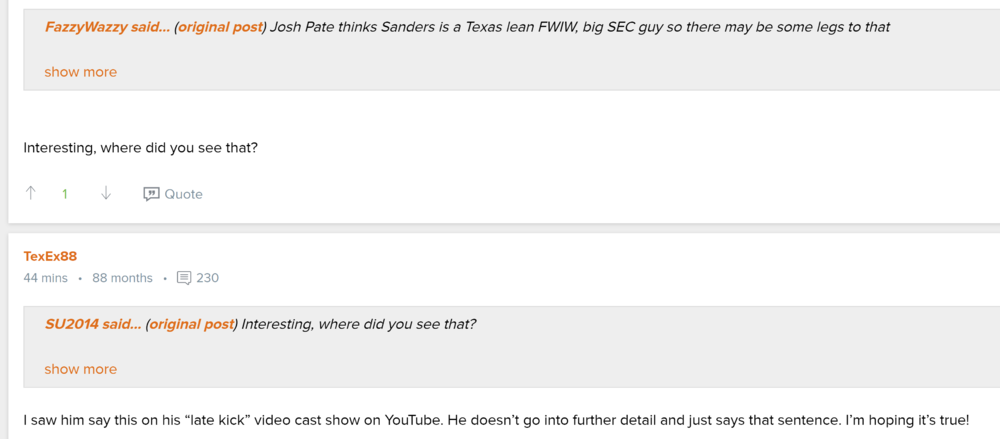
Task: Click the Quote speech bubble icon
Action: [x=151, y=194]
